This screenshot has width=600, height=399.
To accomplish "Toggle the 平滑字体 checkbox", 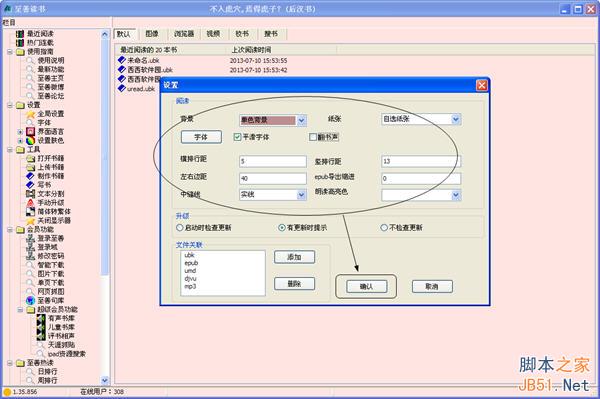I will coord(237,137).
